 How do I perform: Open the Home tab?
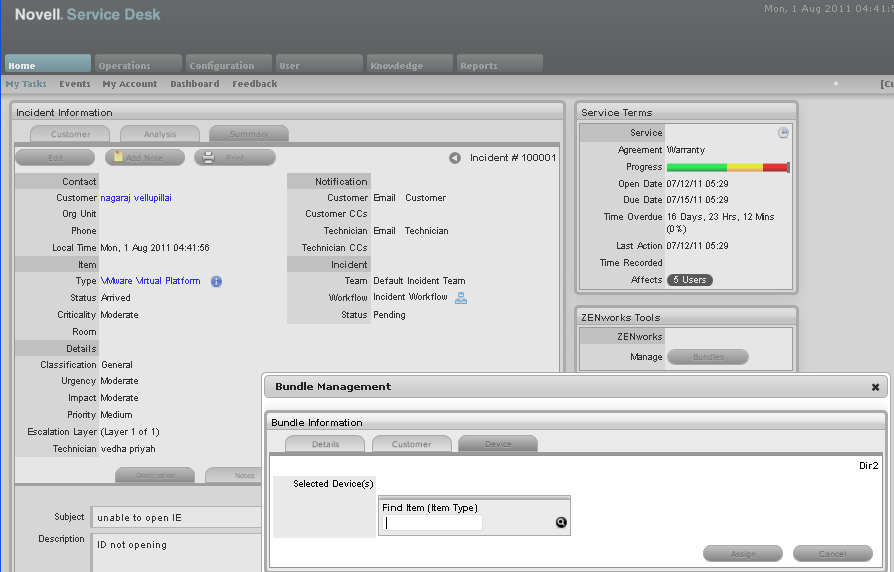tap(47, 64)
